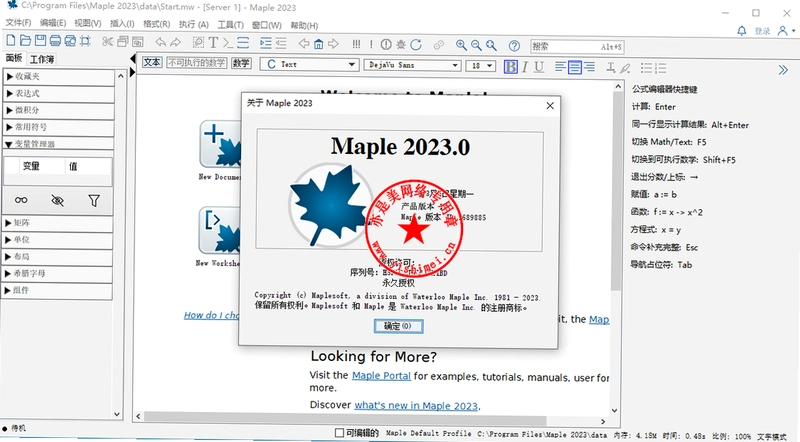Image resolution: width=800 pixels, height=442 pixels.
Task: Outdent the section with the outdent icon
Action: click(281, 43)
